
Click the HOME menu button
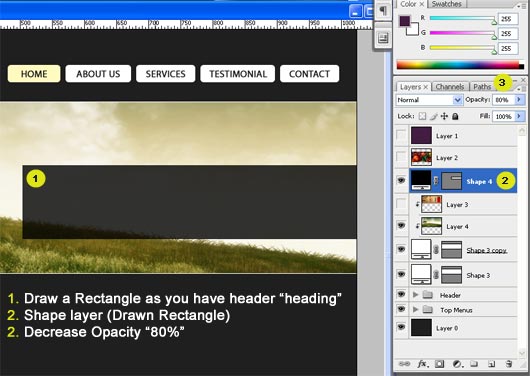coord(34,74)
